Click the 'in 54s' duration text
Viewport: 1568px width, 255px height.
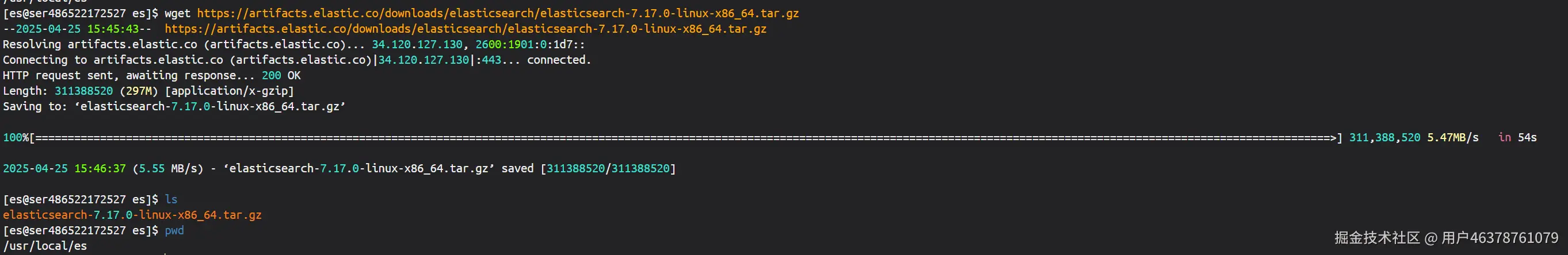[x=1517, y=138]
